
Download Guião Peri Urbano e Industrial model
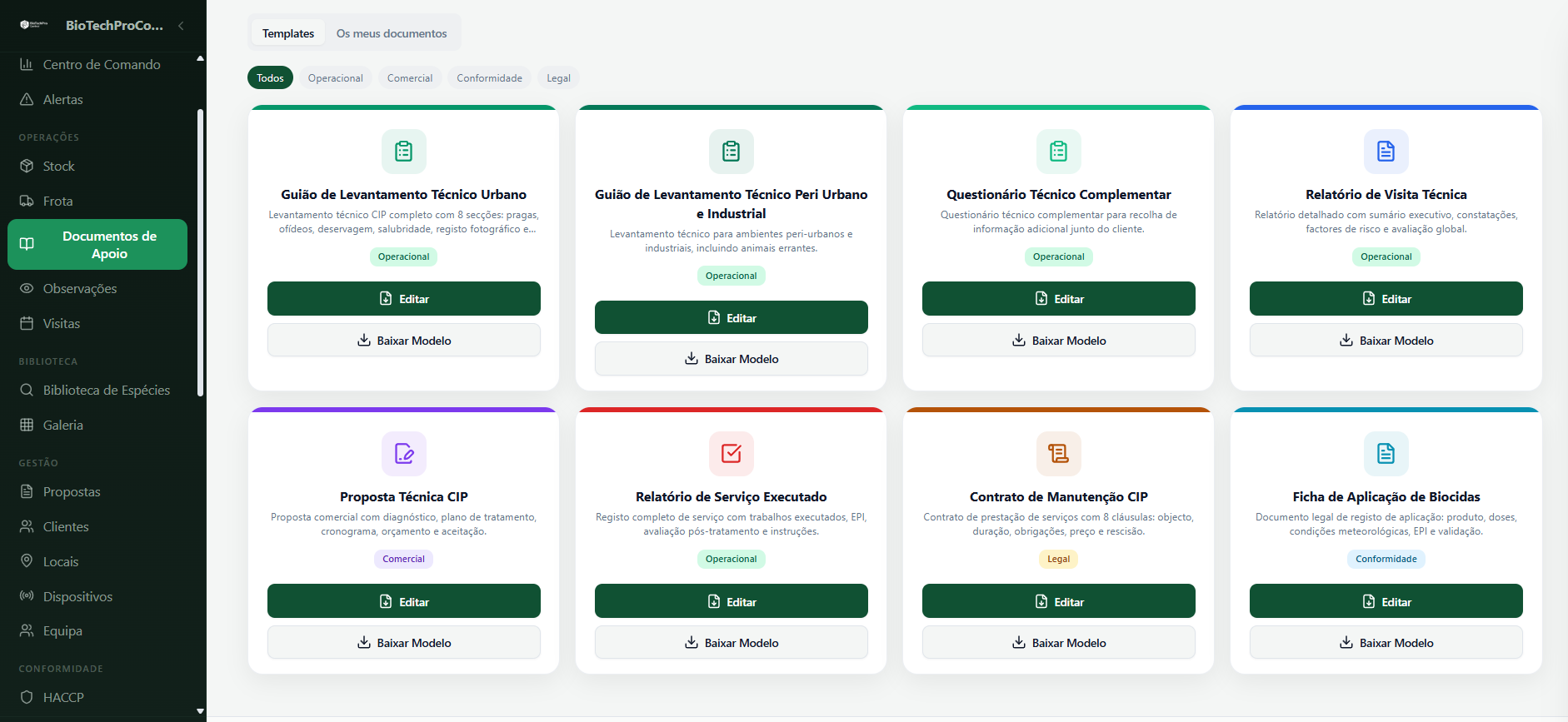click(732, 358)
